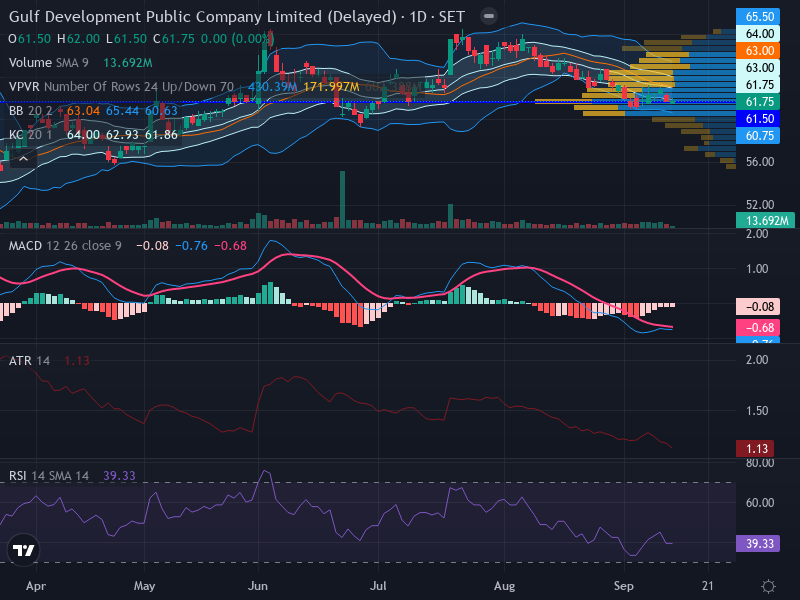The width and height of the screenshot is (800, 600).
Task: Click the dark blue 61.50 price label
Action: pyautogui.click(x=758, y=119)
